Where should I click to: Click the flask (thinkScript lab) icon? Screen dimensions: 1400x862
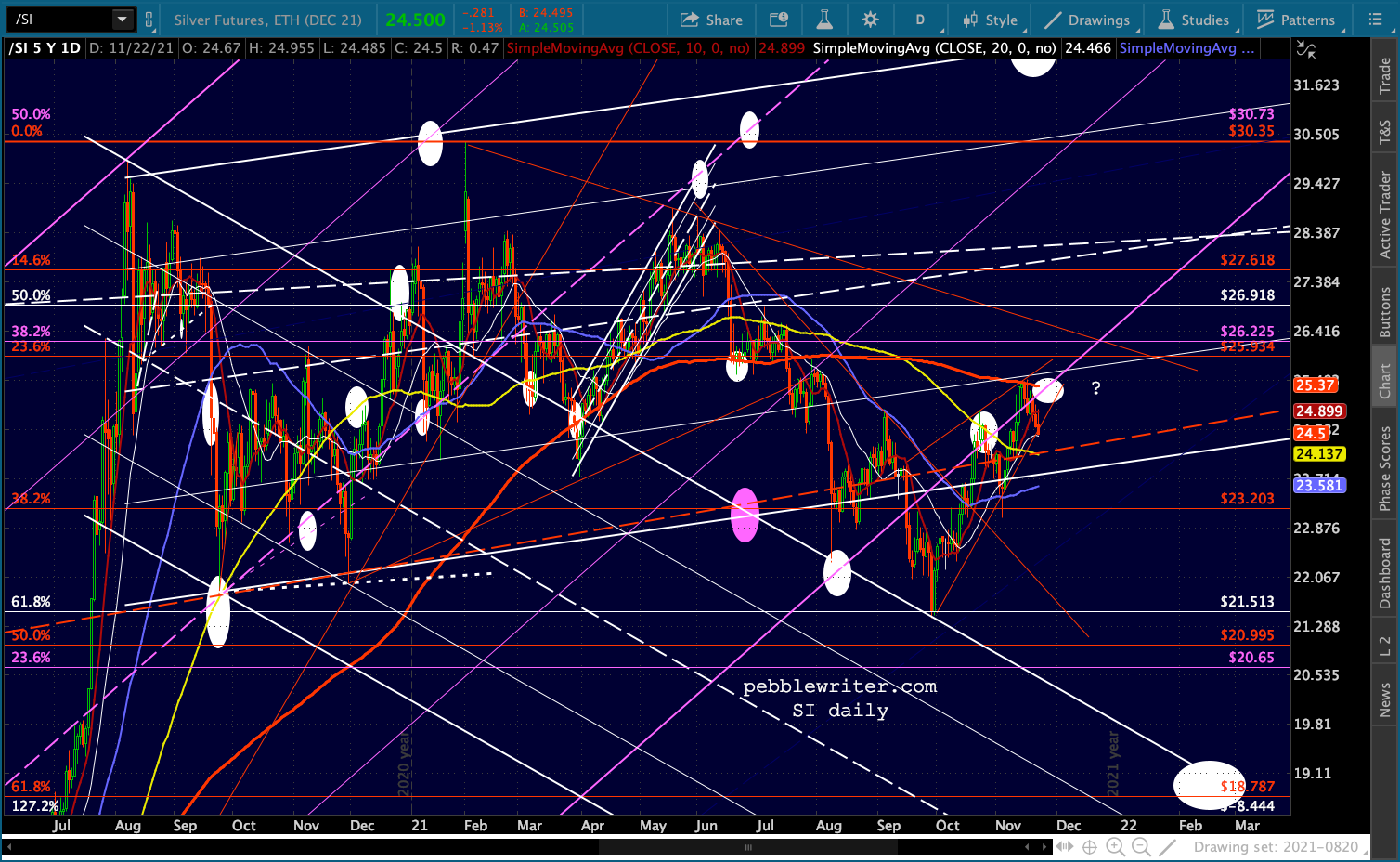(x=824, y=20)
